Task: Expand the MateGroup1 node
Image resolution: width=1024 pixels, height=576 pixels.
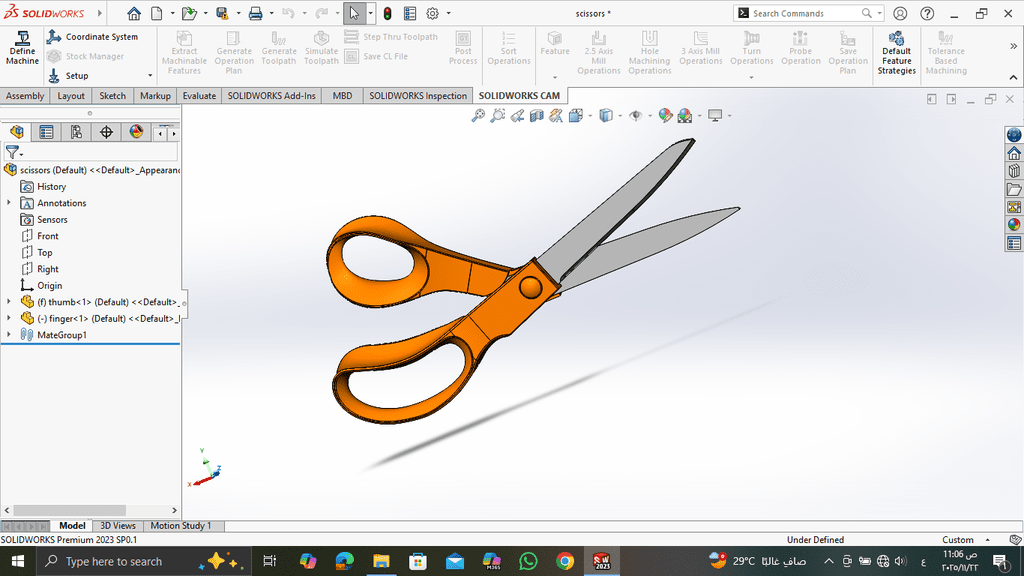Action: 9,335
